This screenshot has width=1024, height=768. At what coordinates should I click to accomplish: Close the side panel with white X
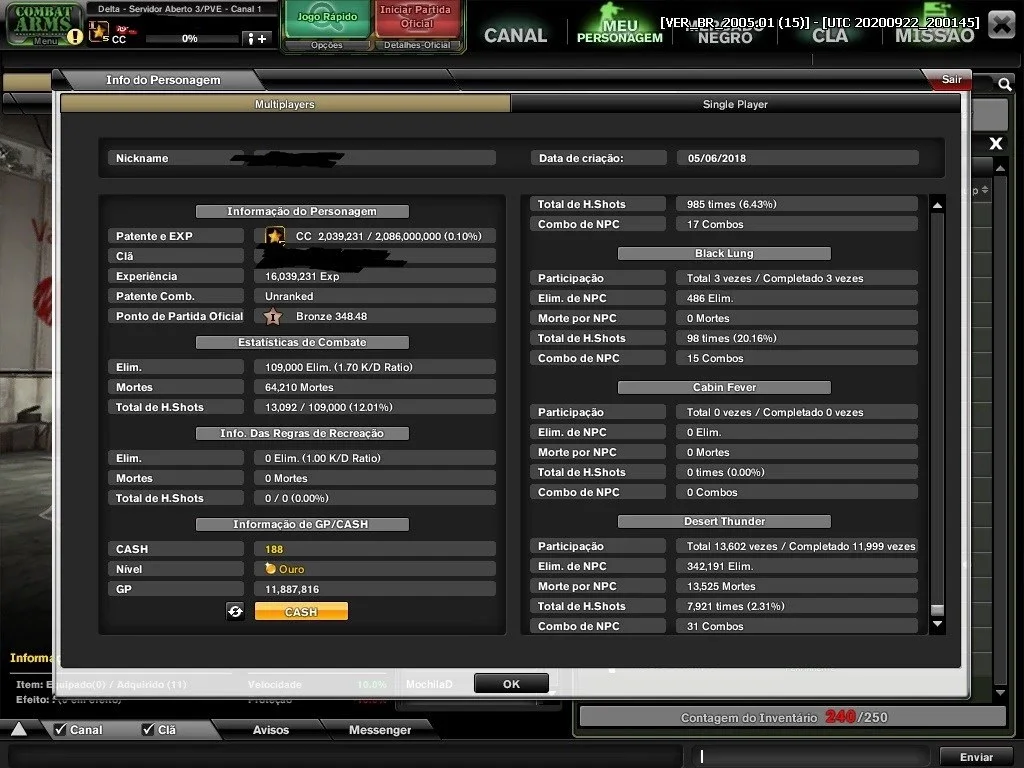click(x=995, y=144)
